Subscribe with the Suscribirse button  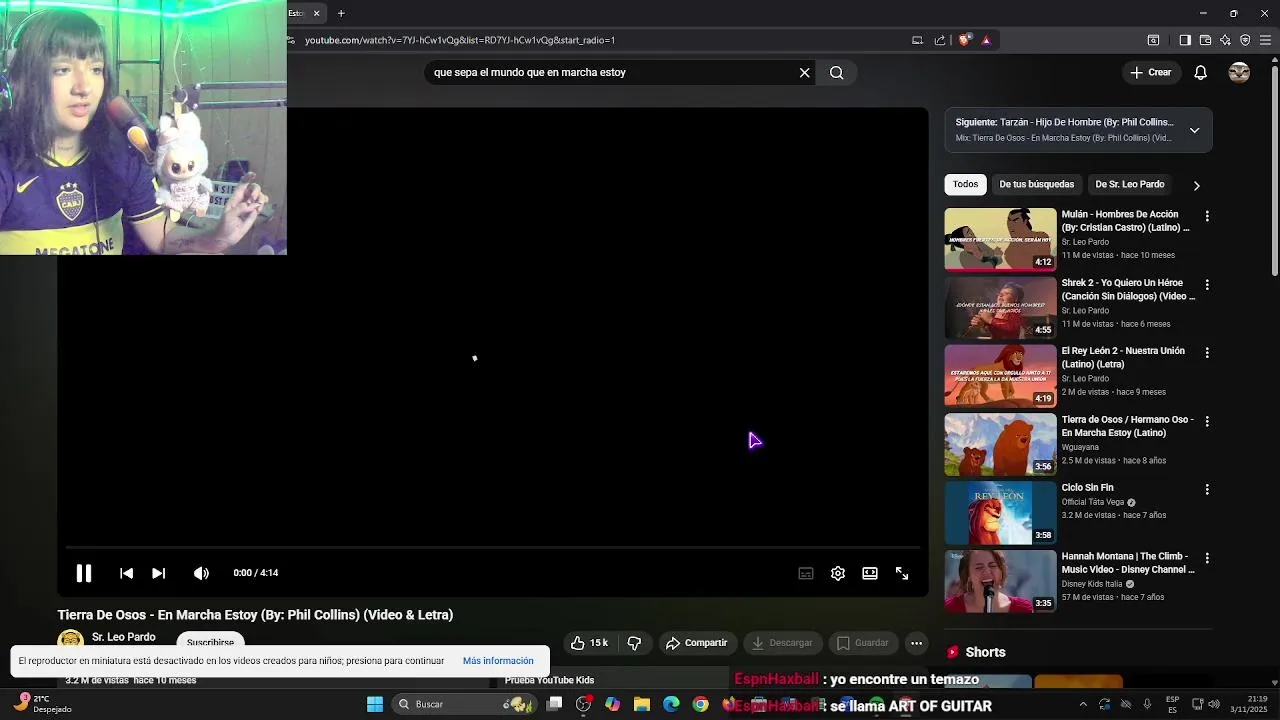(210, 642)
